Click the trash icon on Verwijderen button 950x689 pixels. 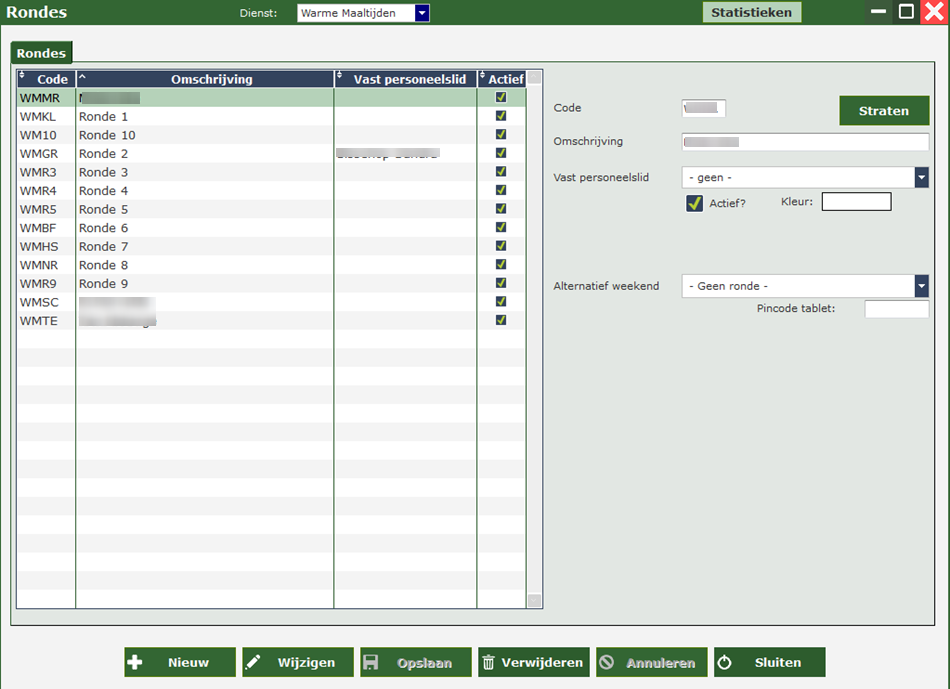pos(489,663)
